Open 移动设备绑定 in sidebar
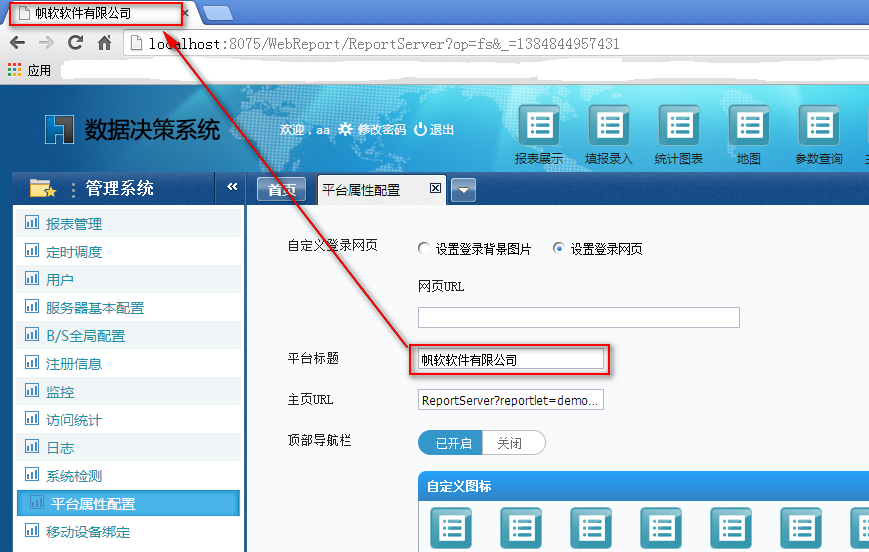Viewport: 869px width, 552px height. [x=129, y=531]
